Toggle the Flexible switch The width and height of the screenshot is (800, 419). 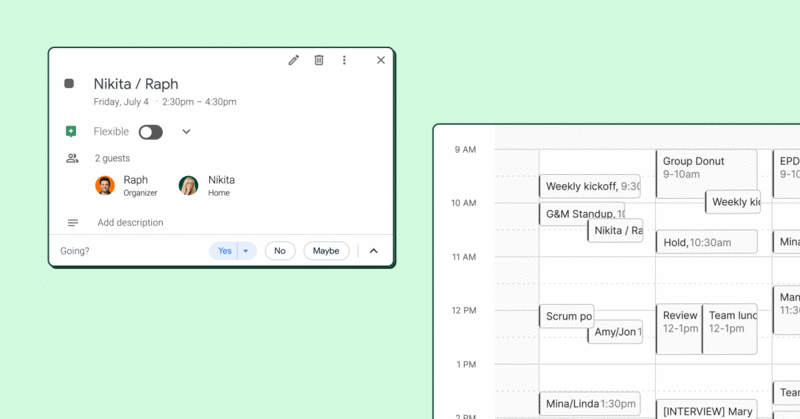click(x=151, y=132)
